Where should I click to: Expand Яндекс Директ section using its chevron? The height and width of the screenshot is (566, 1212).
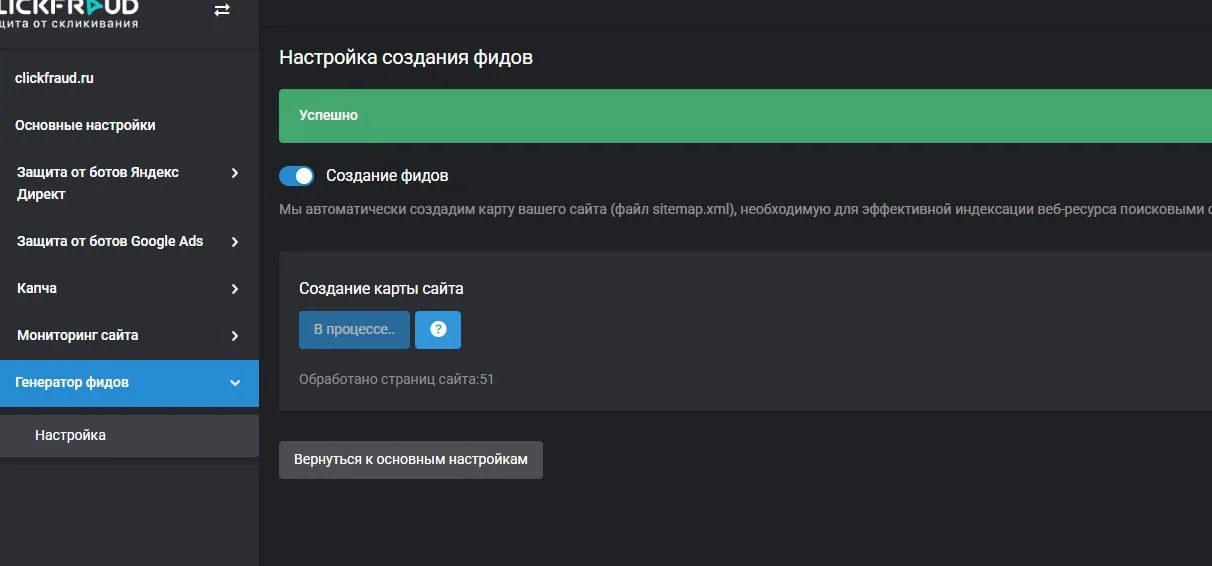235,173
